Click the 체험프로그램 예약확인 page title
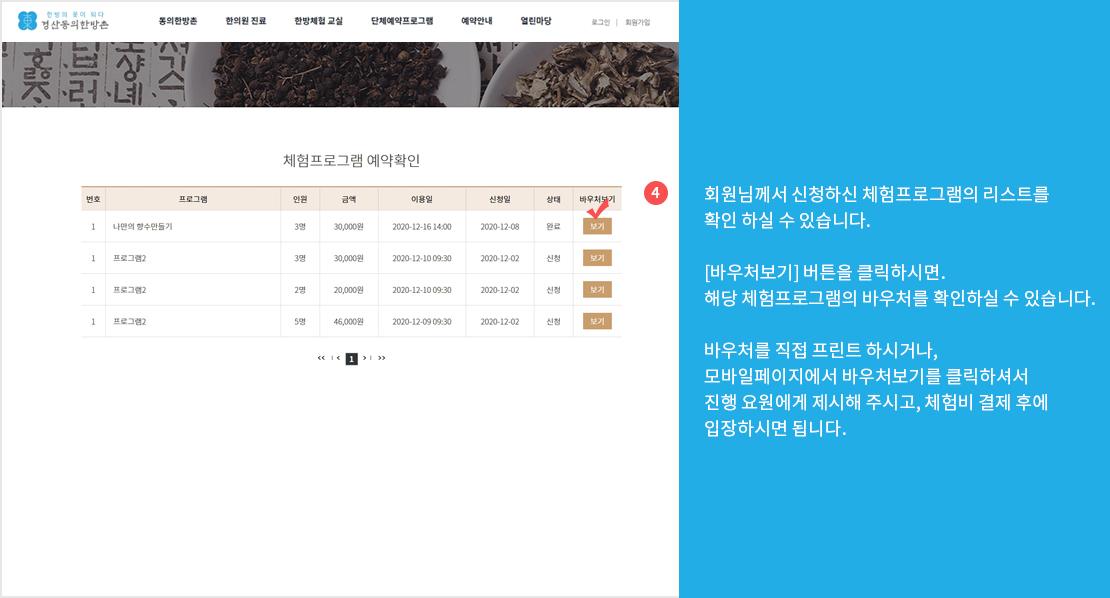 tap(351, 161)
